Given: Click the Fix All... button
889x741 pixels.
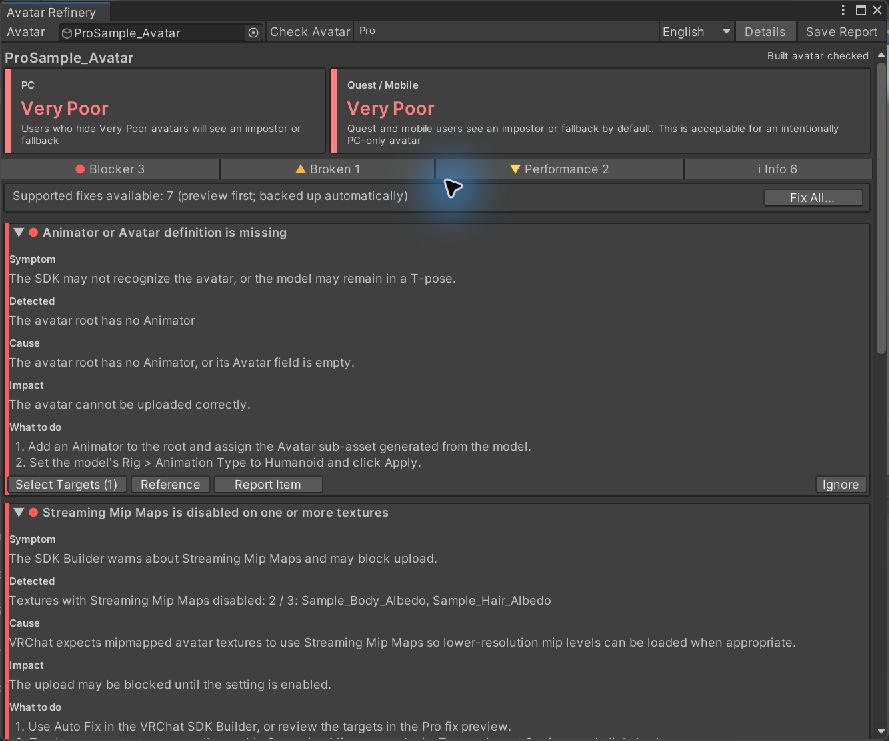Looking at the screenshot, I should (x=812, y=197).
